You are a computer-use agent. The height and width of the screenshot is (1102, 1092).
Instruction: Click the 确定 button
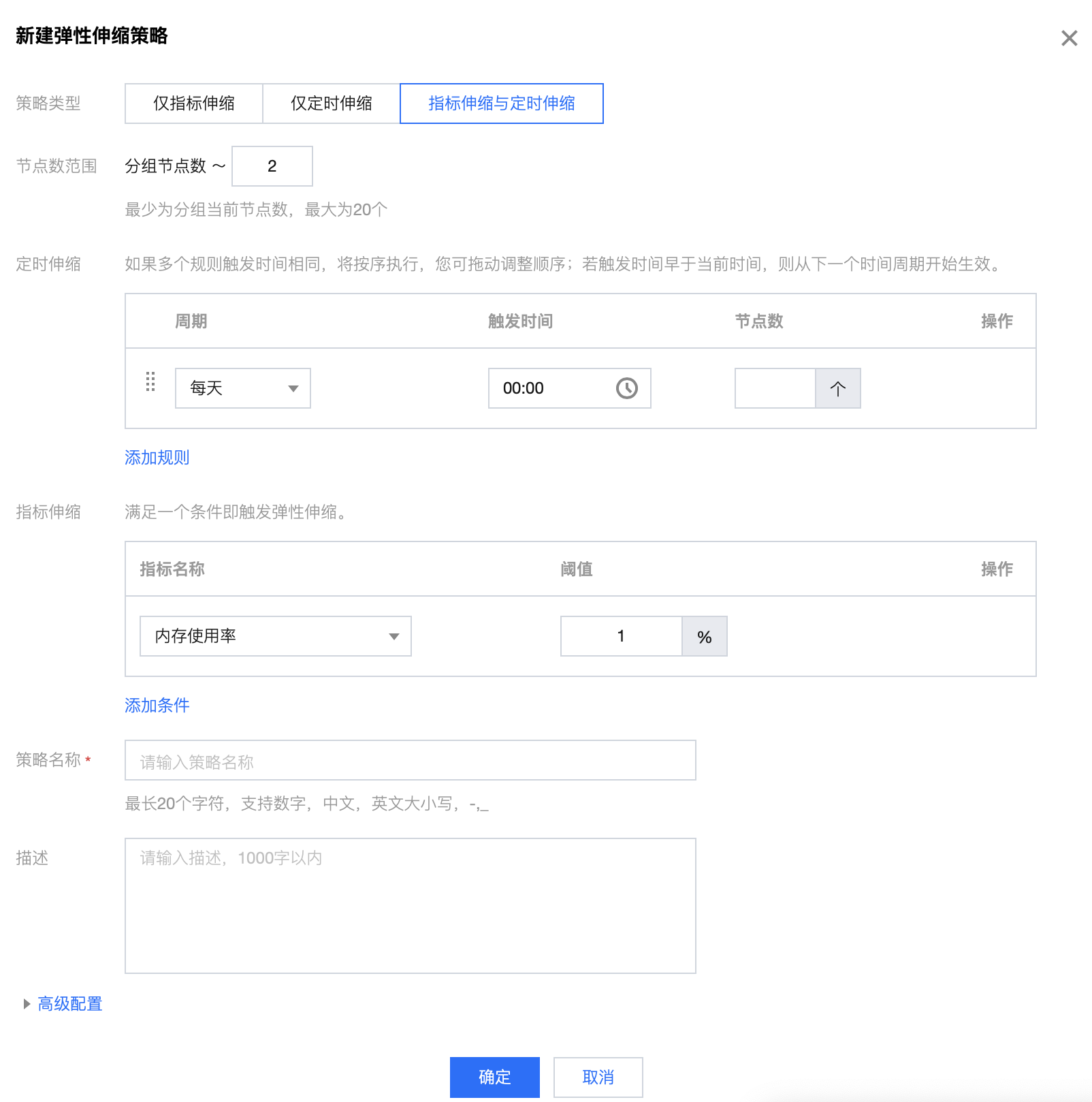click(495, 1077)
